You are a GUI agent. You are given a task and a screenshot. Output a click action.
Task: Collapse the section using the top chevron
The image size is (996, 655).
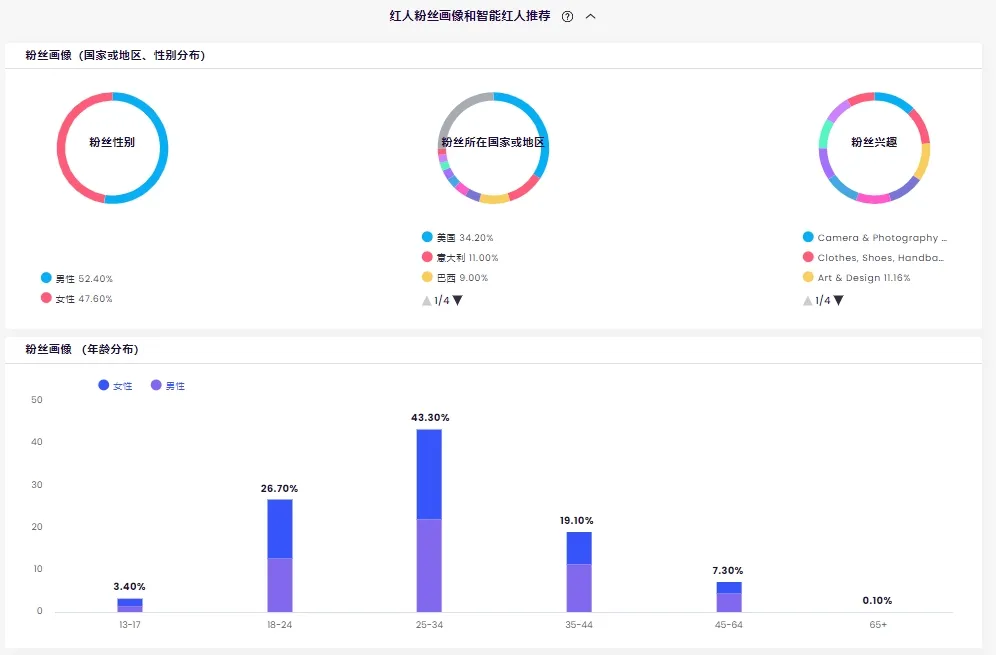pos(590,17)
